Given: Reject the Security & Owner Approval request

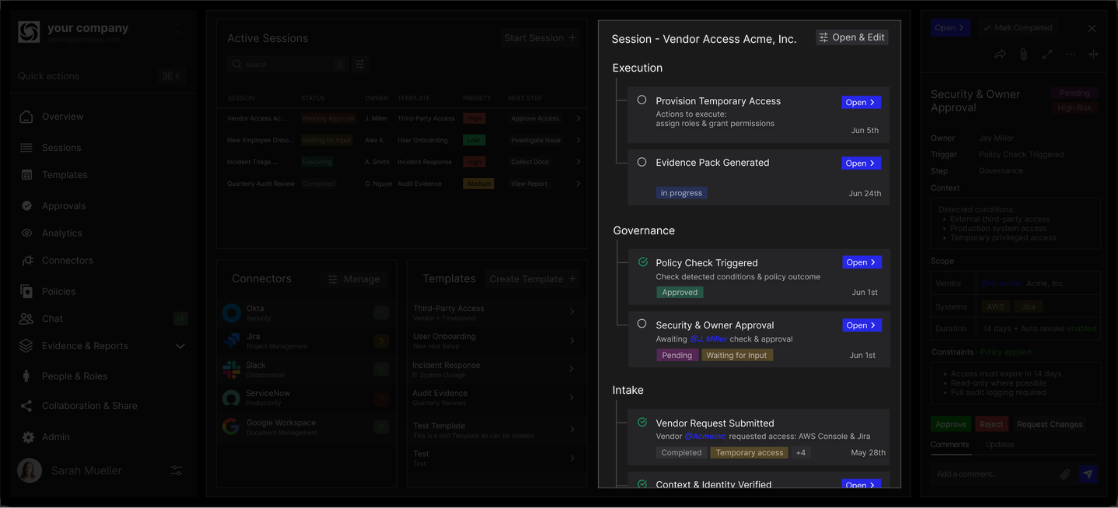Looking at the screenshot, I should coord(991,424).
